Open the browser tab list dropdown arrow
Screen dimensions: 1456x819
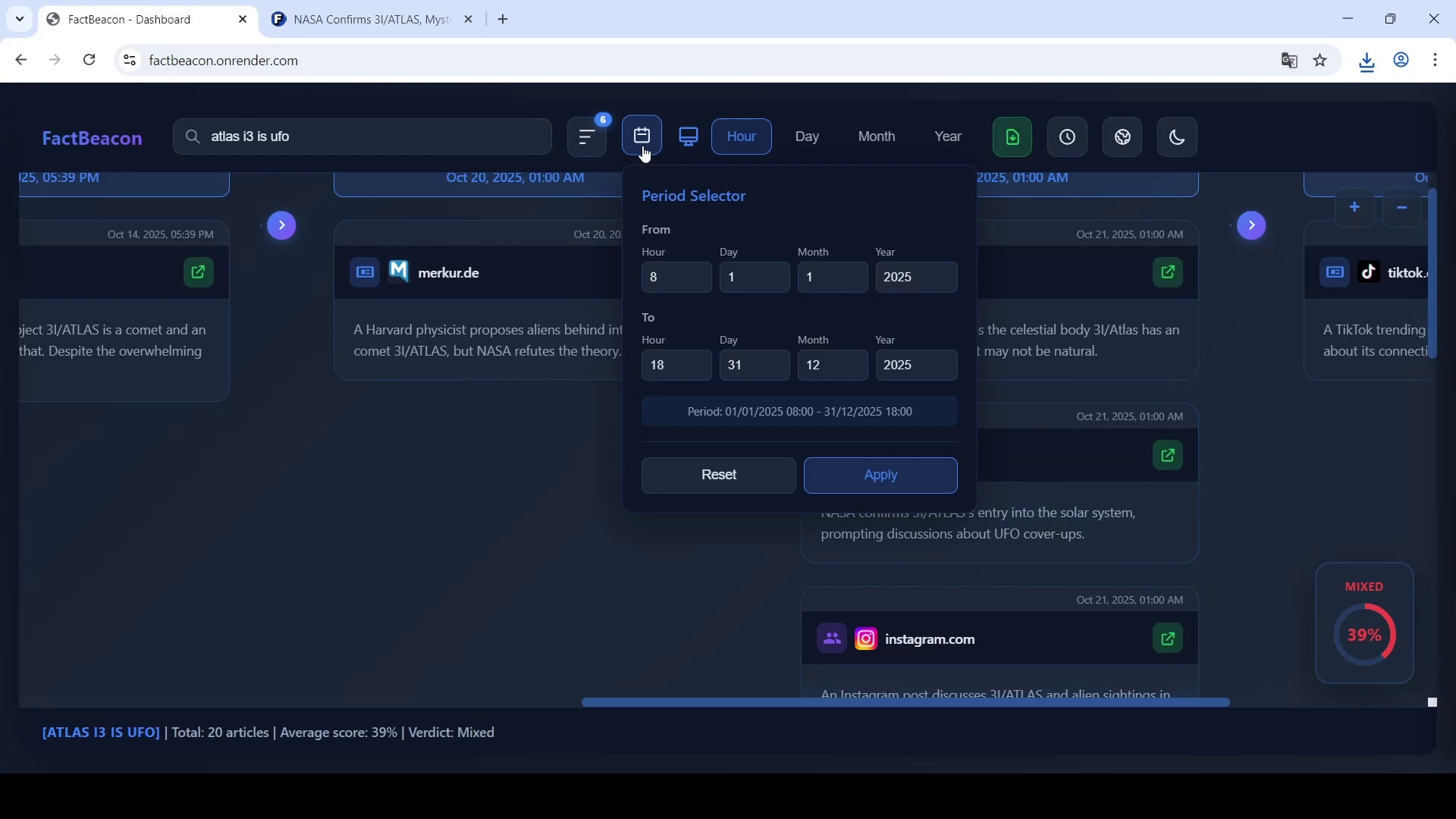point(20,19)
